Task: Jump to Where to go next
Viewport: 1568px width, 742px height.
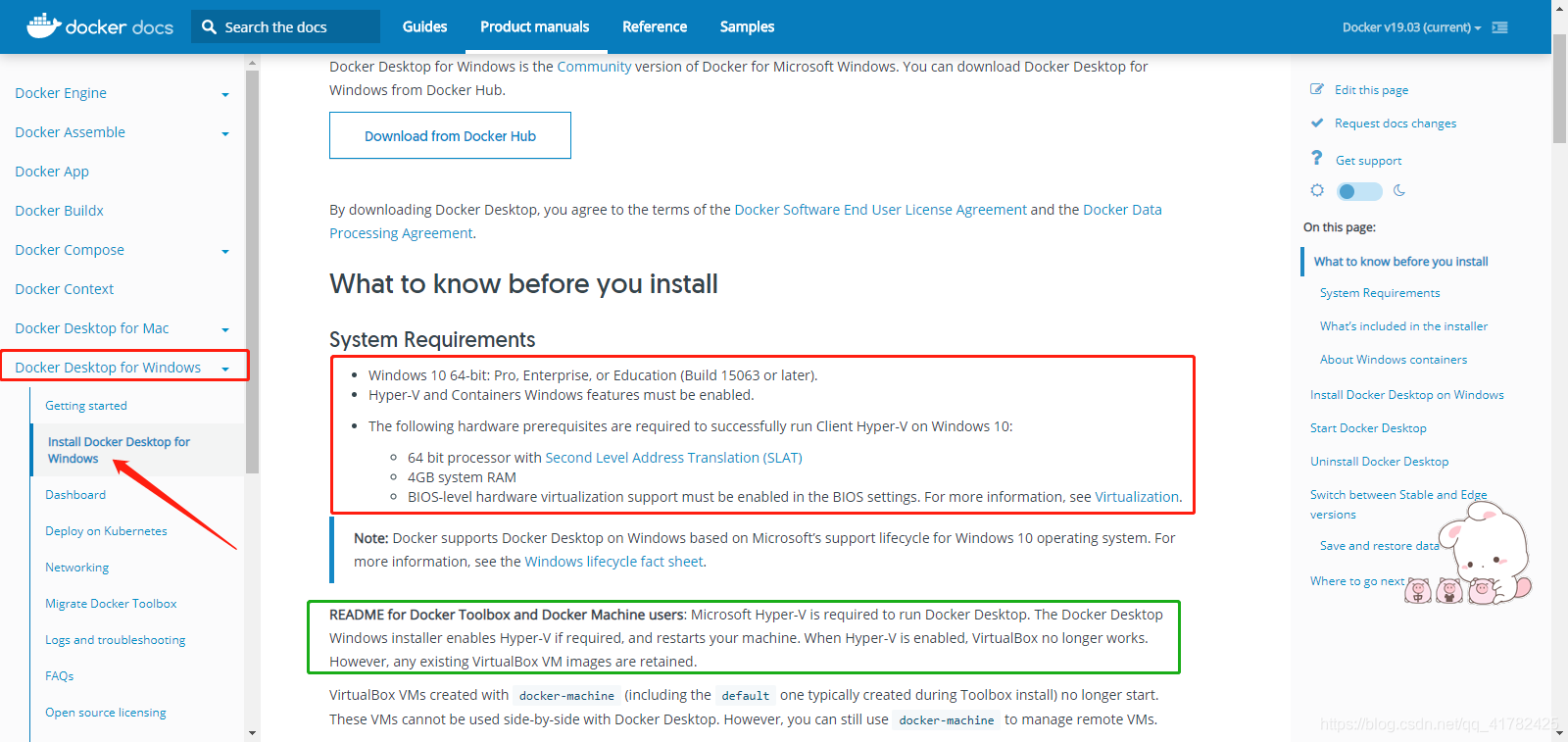Action: pos(1357,581)
